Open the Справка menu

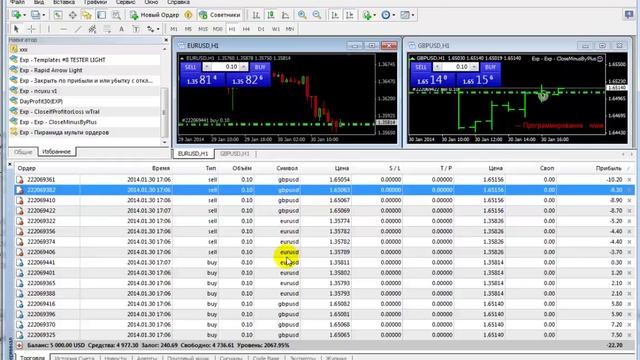click(x=178, y=2)
